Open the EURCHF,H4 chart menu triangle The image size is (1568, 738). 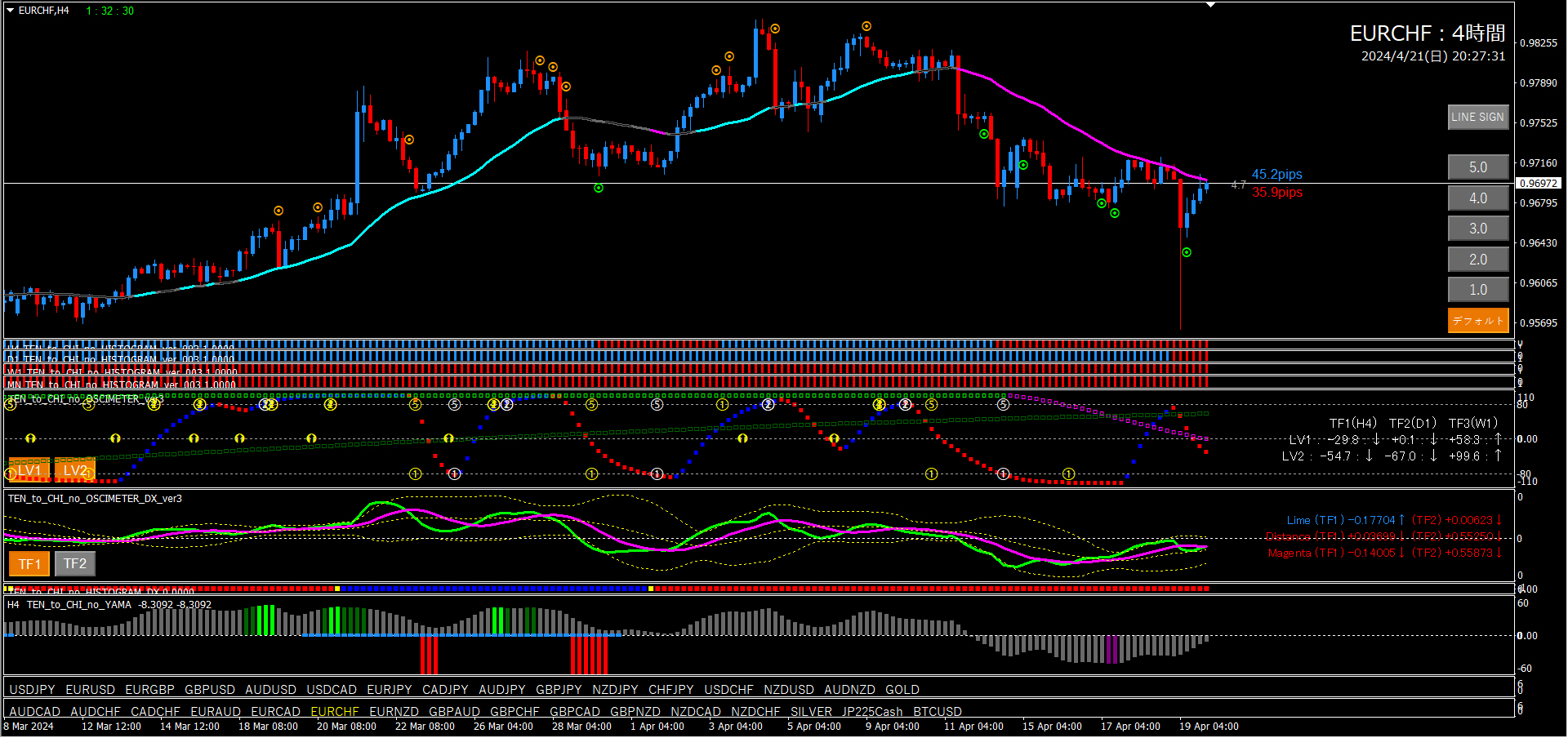pyautogui.click(x=11, y=11)
